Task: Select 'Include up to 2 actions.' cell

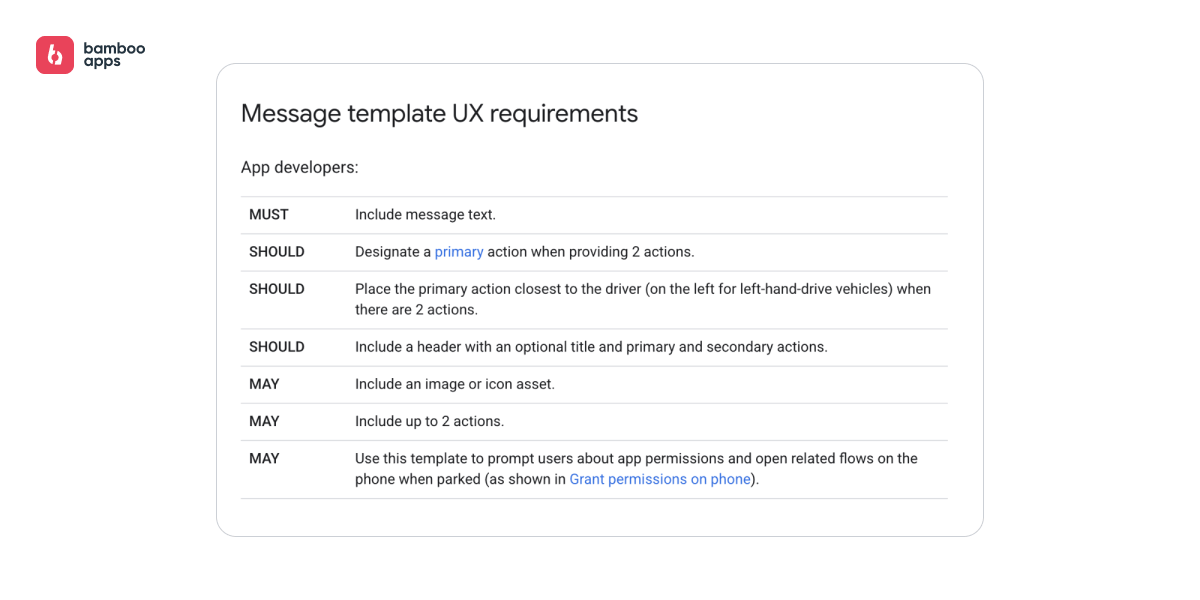Action: click(430, 421)
